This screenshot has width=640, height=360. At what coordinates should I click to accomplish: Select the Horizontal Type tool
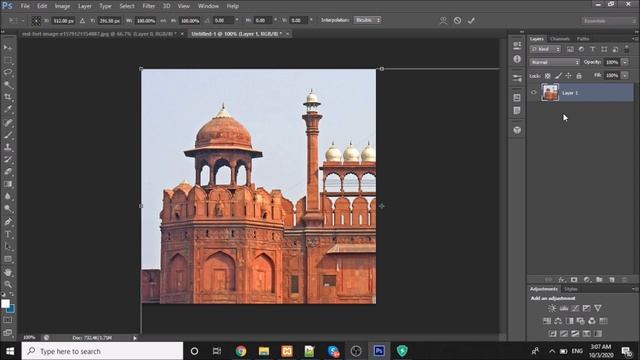coord(8,234)
